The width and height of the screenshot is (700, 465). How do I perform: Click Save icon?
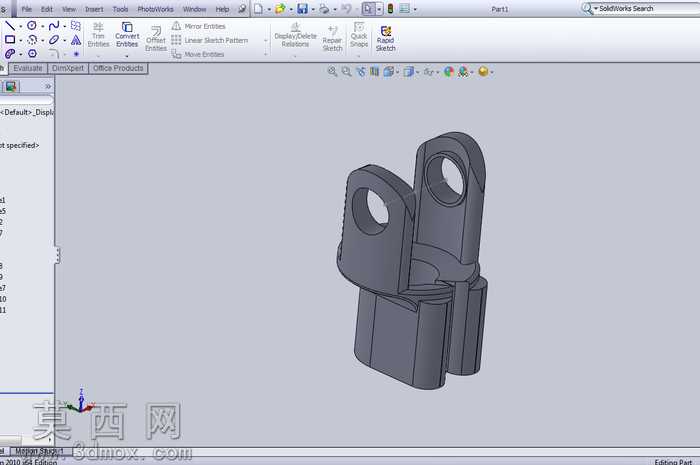303,8
